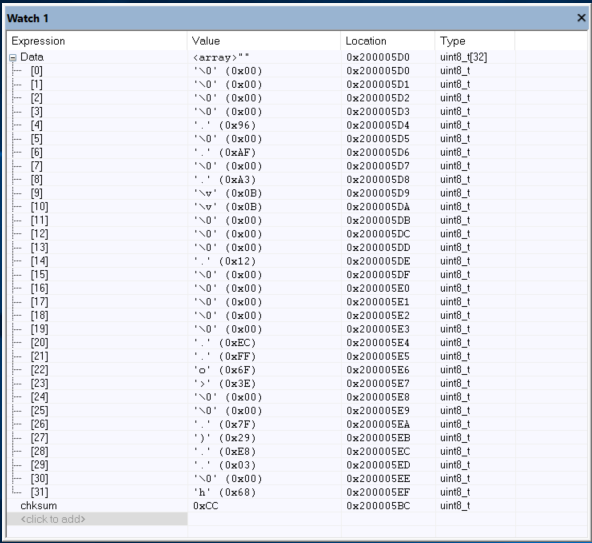Click value '.' (0x96)
Image resolution: width=592 pixels, height=543 pixels.
point(224,125)
